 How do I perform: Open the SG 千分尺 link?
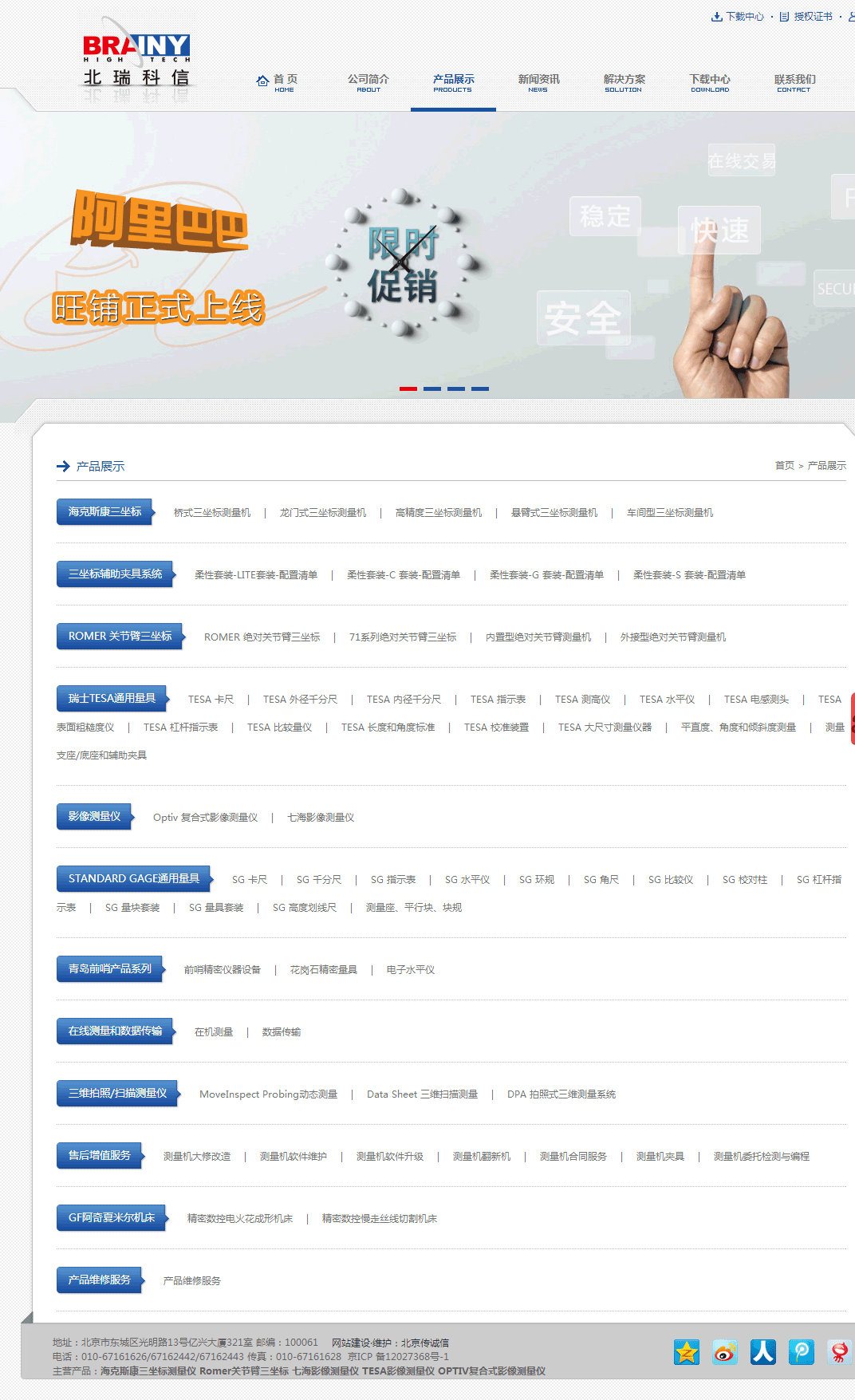coord(319,880)
